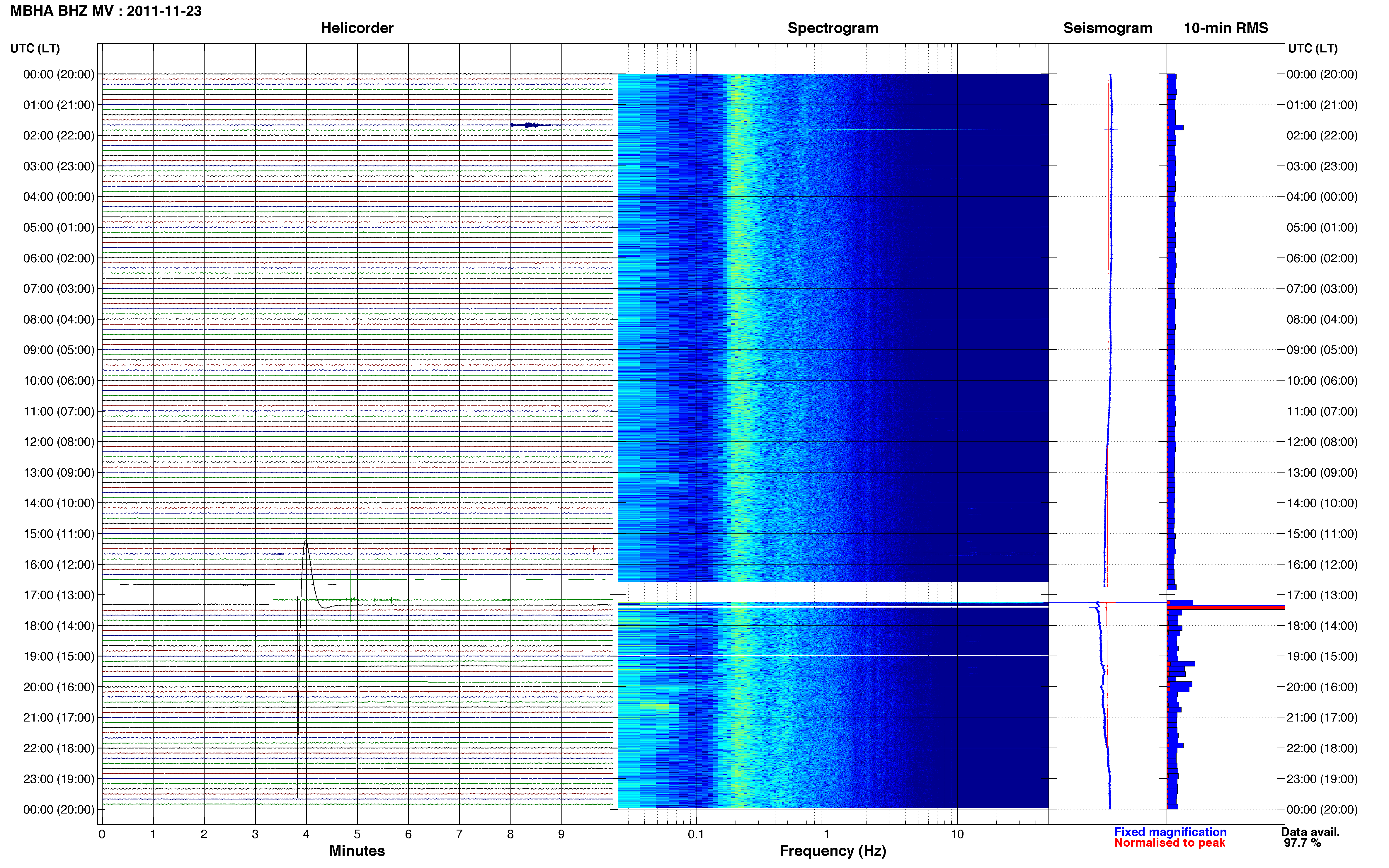The image size is (1389, 868).
Task: Click '15:00 (11:00)' on the RMS-side time axis
Action: click(1322, 534)
